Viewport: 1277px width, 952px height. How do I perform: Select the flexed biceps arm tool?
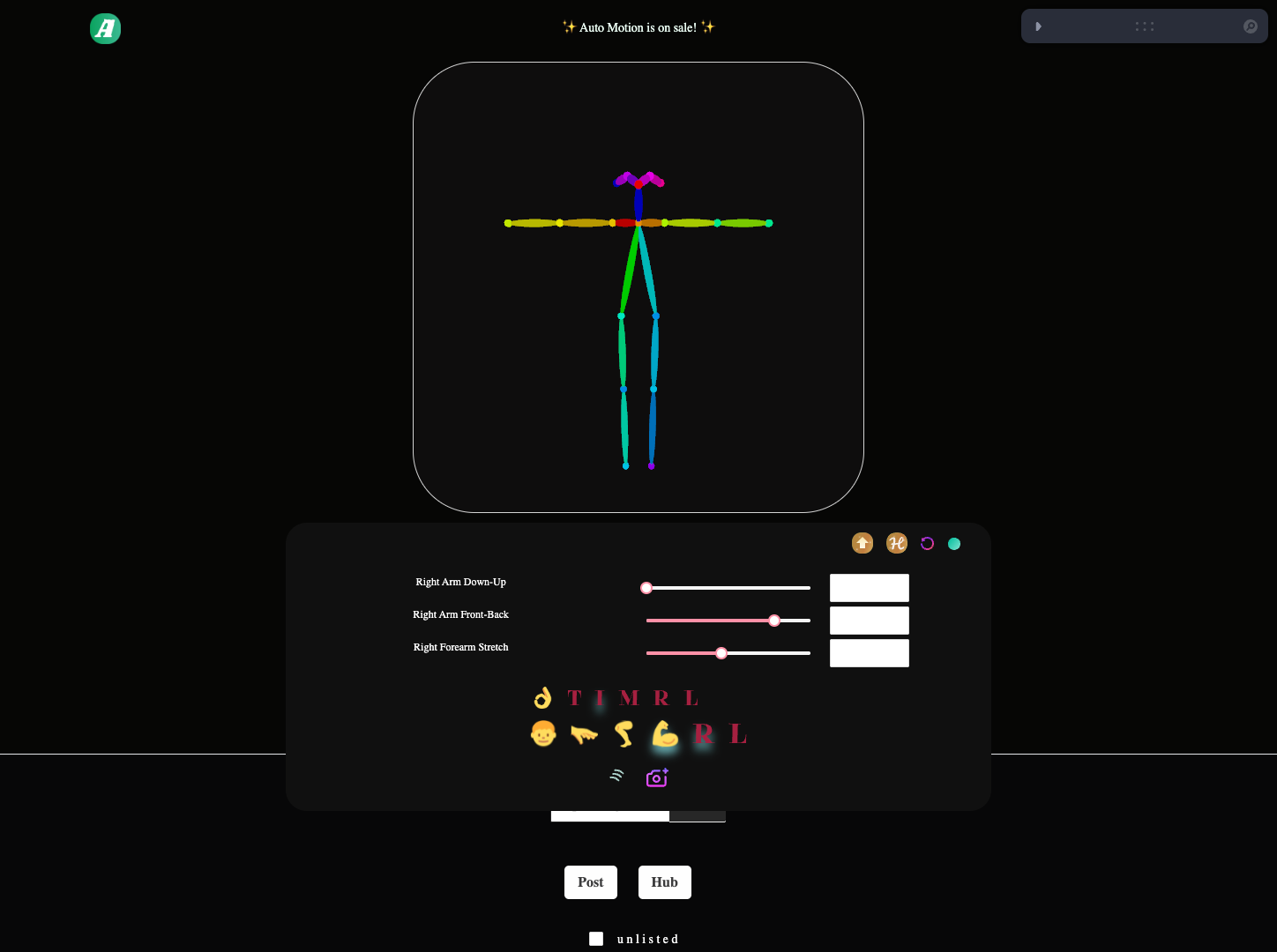(x=664, y=733)
